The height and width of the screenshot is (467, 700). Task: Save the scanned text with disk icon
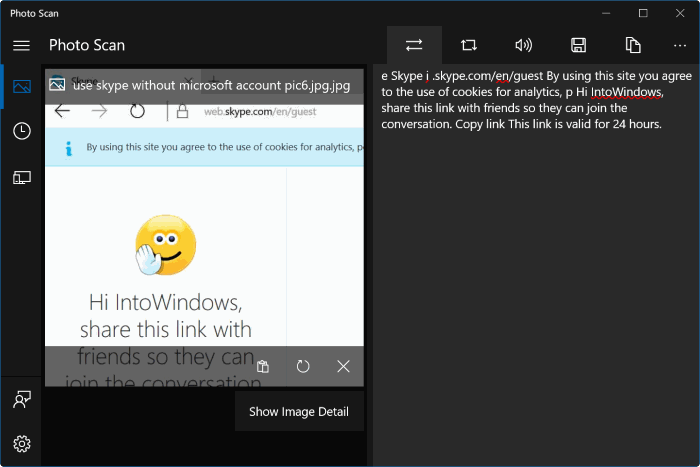coord(579,45)
